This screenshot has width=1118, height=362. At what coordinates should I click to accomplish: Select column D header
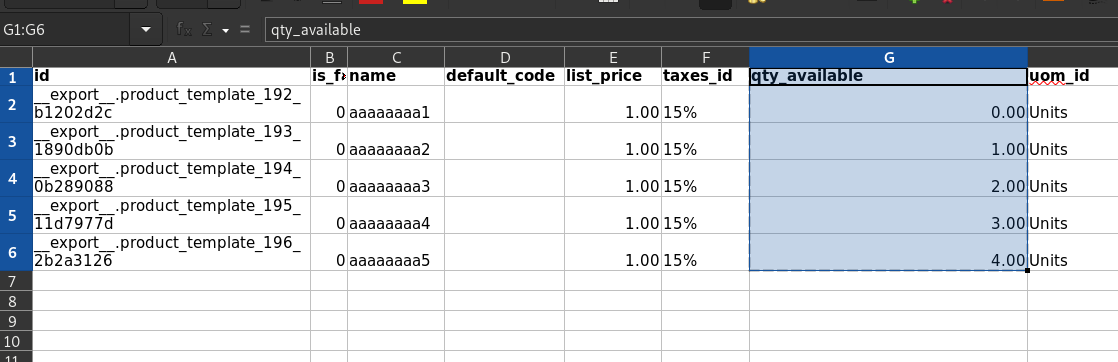(504, 58)
